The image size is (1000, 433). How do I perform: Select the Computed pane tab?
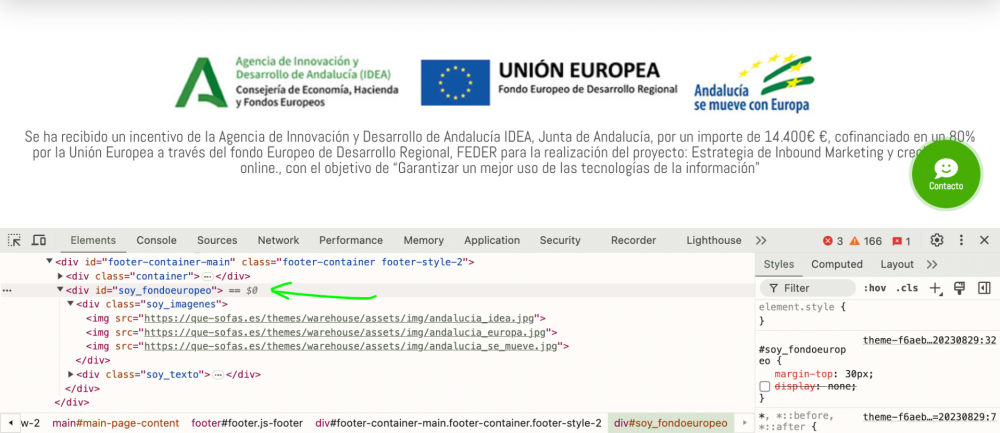(x=837, y=264)
